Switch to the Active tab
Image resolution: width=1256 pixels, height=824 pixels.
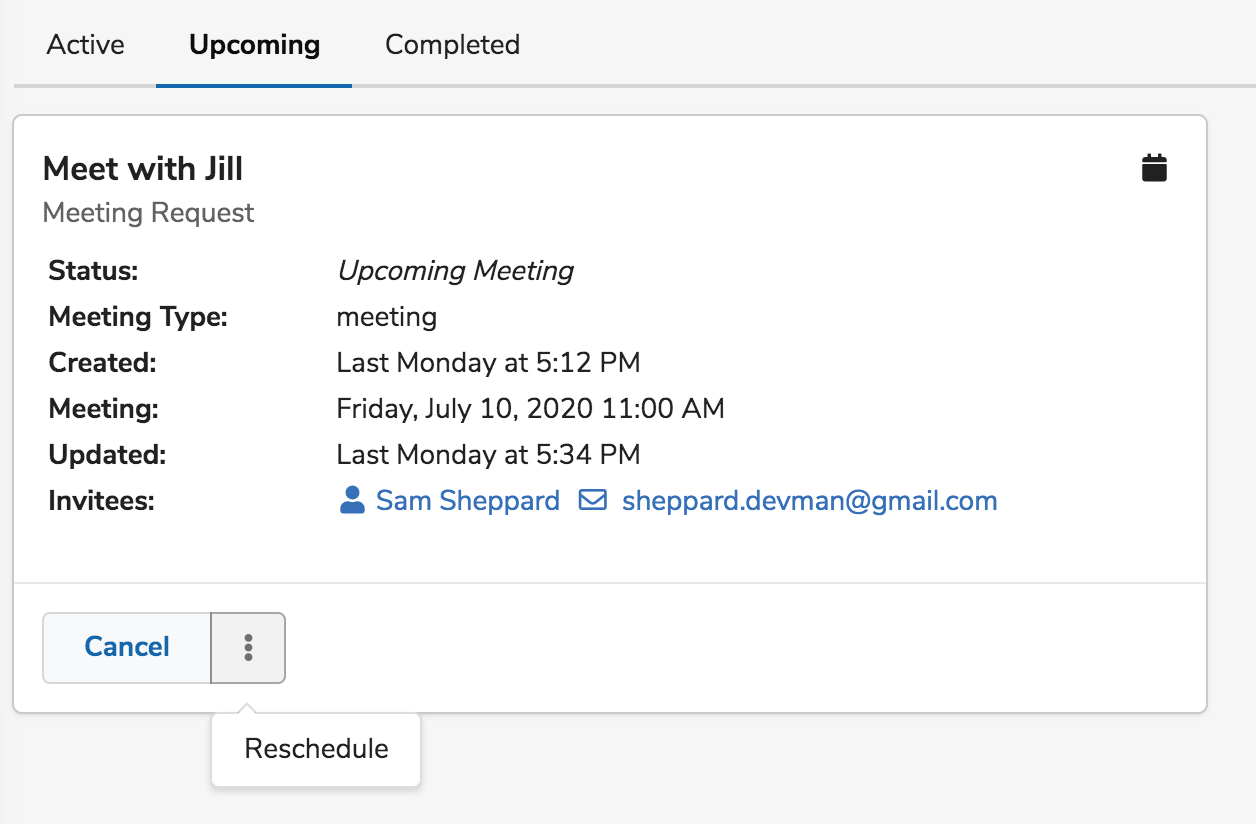[x=85, y=45]
